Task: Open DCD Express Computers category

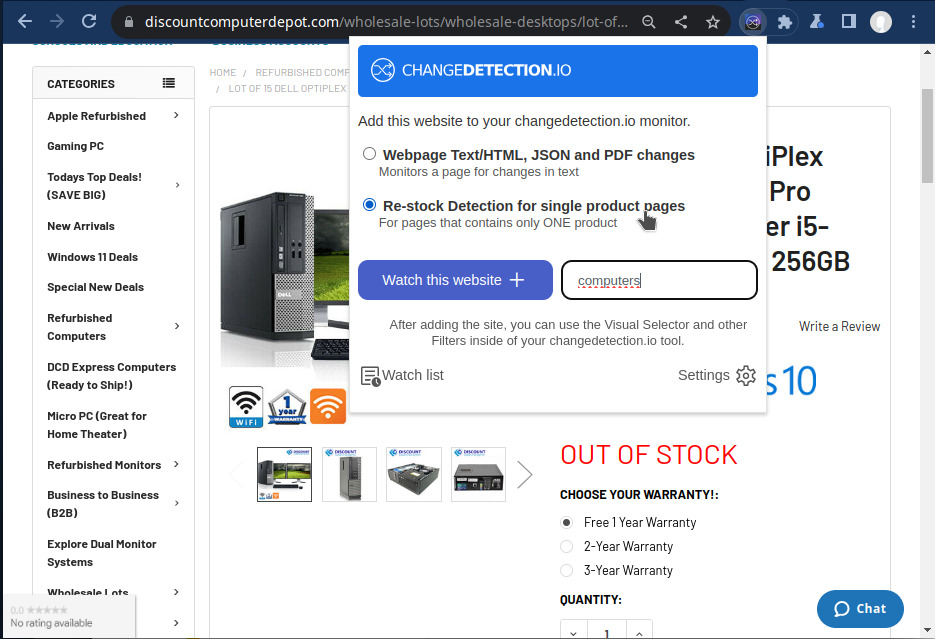Action: pyautogui.click(x=112, y=376)
